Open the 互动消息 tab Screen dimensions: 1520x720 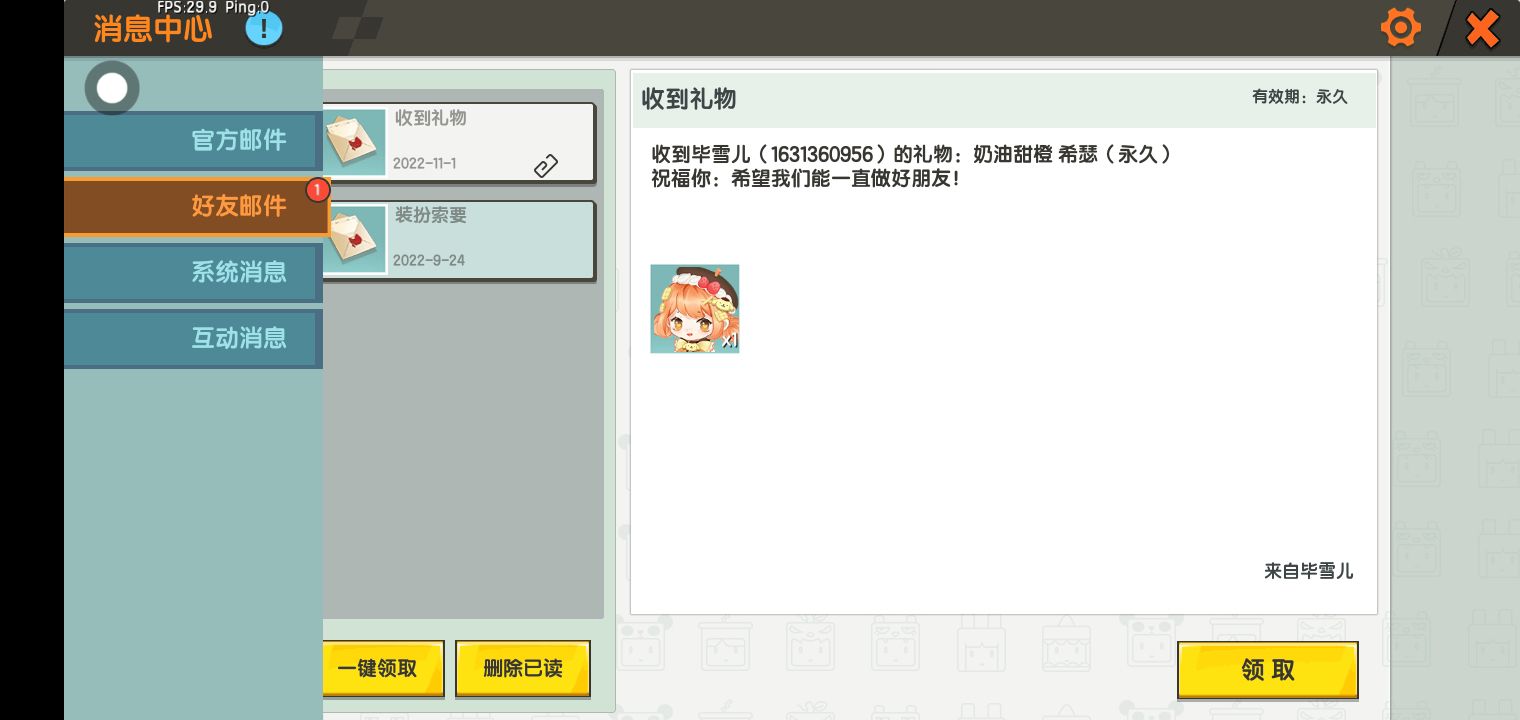tap(193, 338)
